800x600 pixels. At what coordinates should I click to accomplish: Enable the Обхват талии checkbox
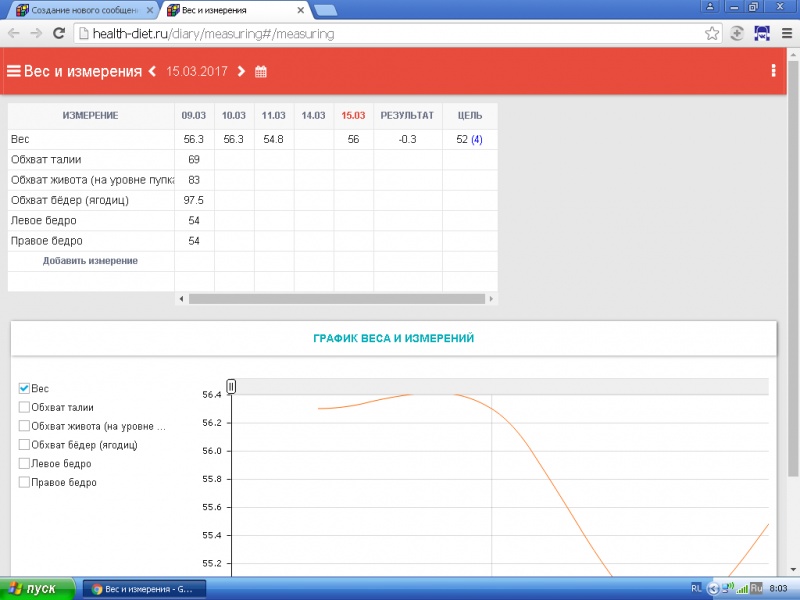pos(25,407)
